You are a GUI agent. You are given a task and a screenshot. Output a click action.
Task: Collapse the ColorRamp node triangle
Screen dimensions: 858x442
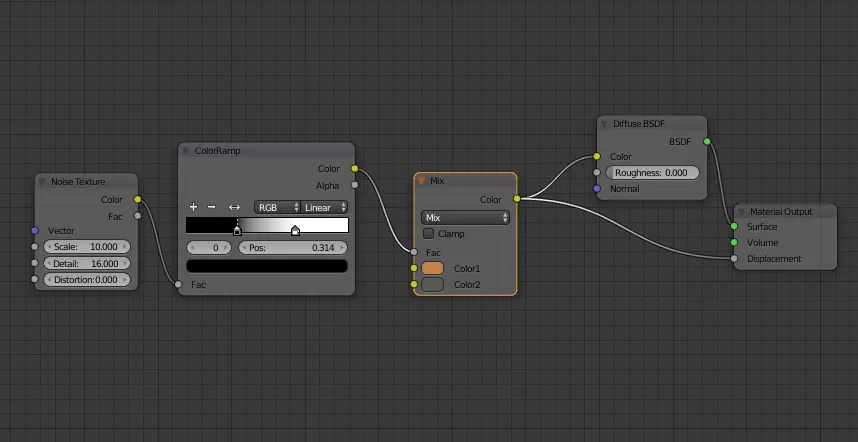pos(185,151)
